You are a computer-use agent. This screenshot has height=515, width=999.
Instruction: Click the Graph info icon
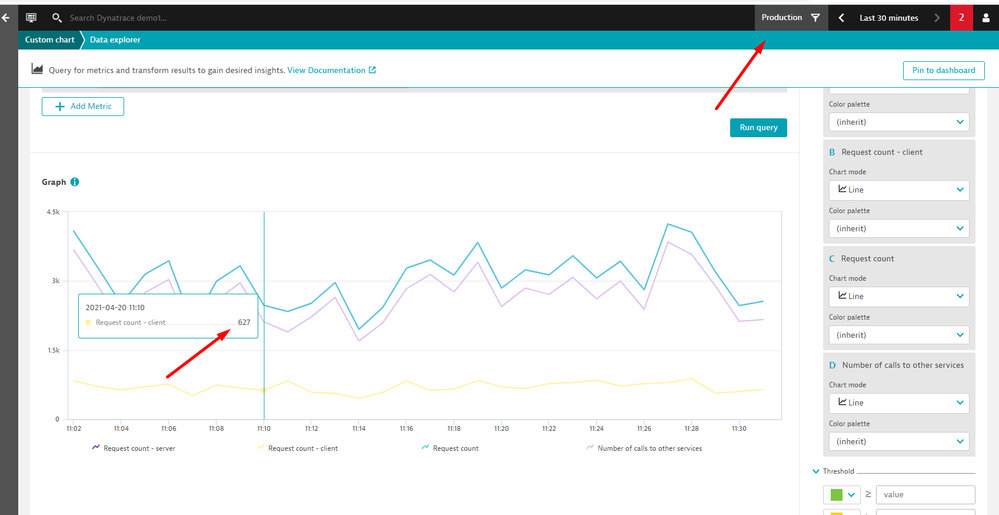[x=75, y=182]
